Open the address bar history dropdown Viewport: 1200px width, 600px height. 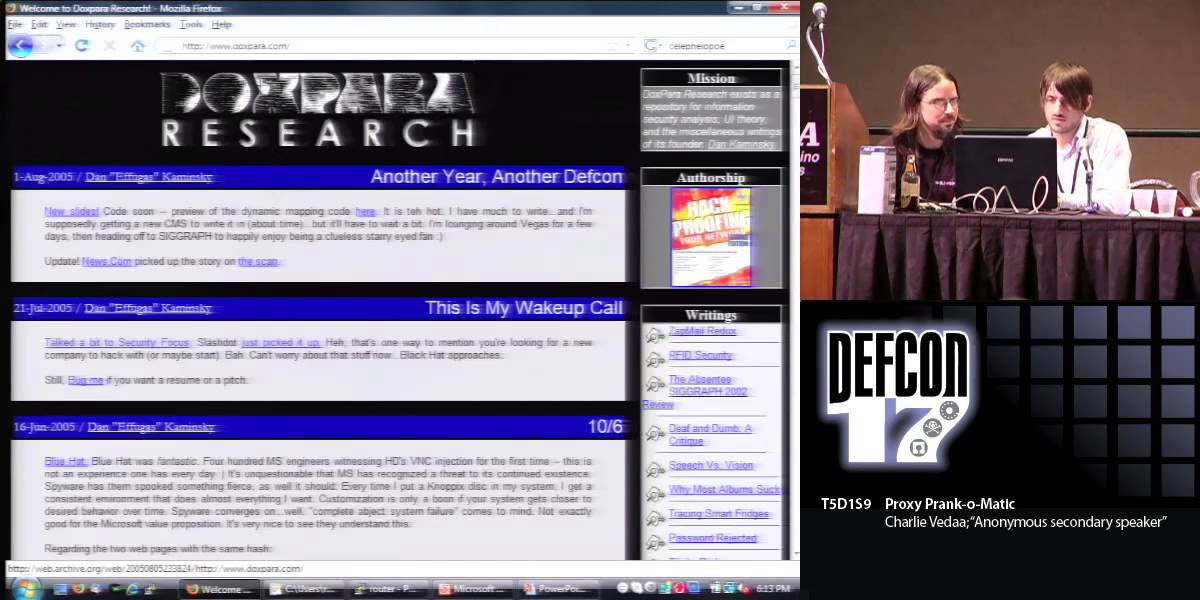pos(628,45)
